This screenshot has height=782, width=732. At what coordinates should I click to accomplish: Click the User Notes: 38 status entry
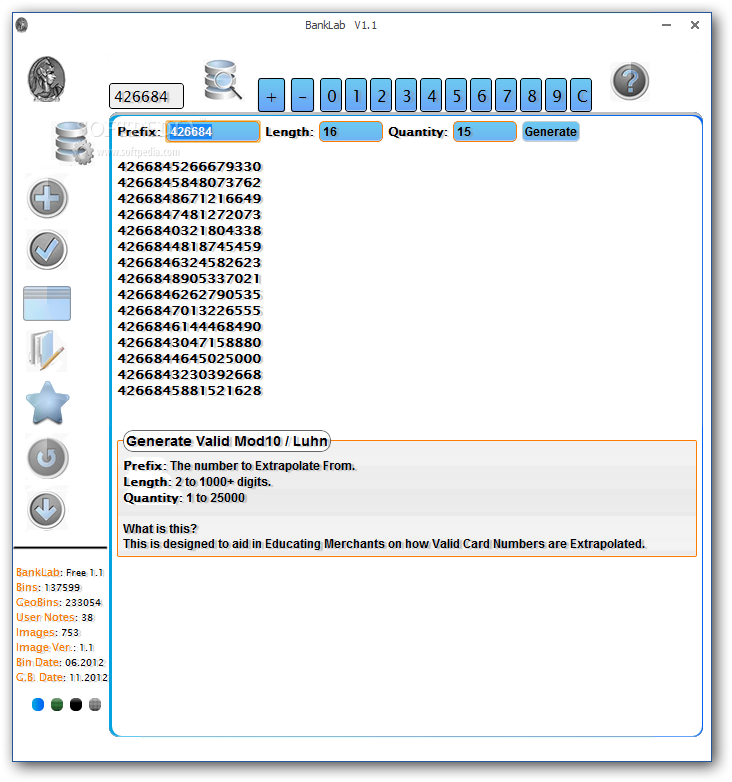pyautogui.click(x=55, y=617)
